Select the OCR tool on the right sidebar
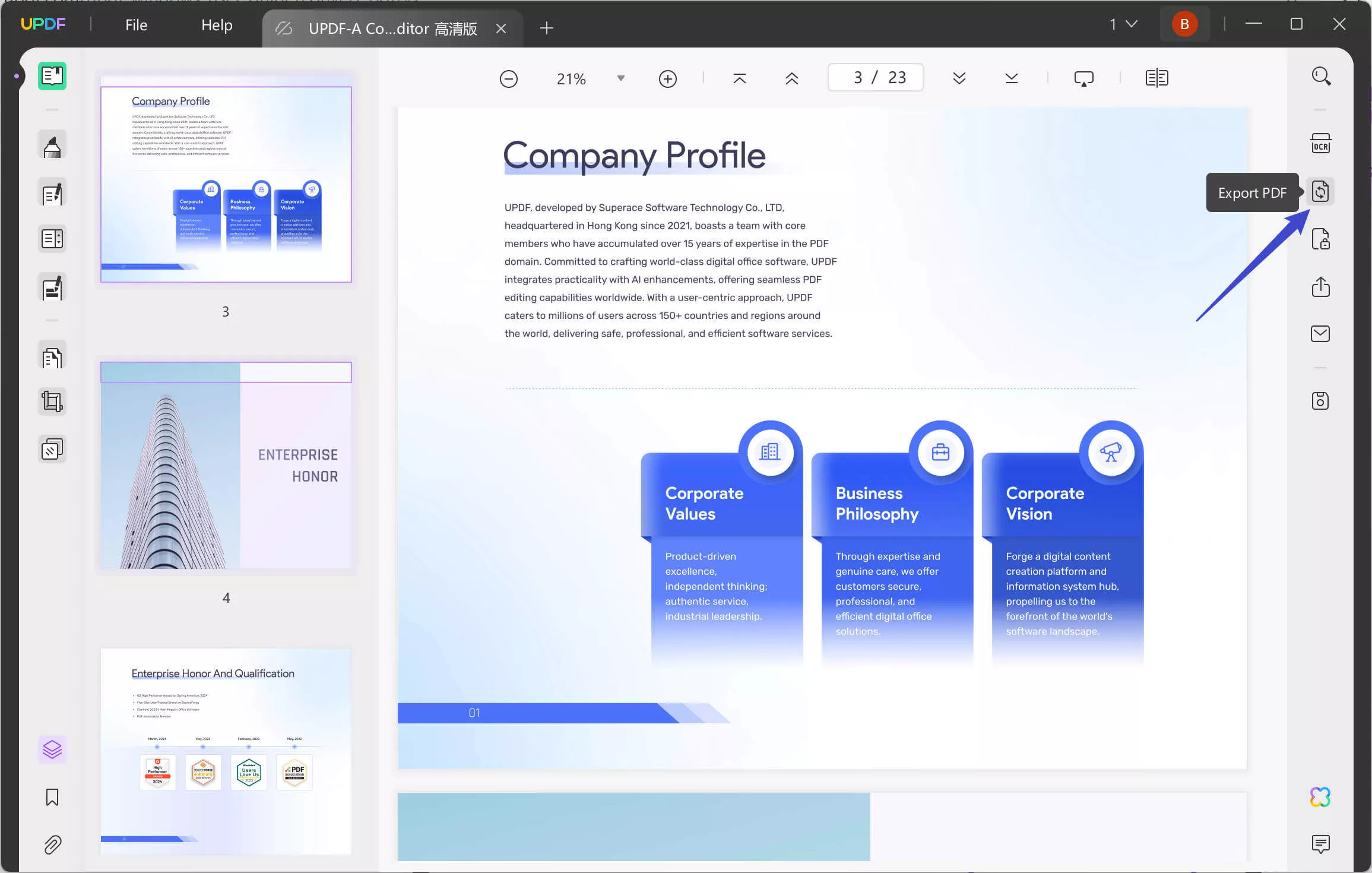The height and width of the screenshot is (873, 1372). click(1321, 143)
